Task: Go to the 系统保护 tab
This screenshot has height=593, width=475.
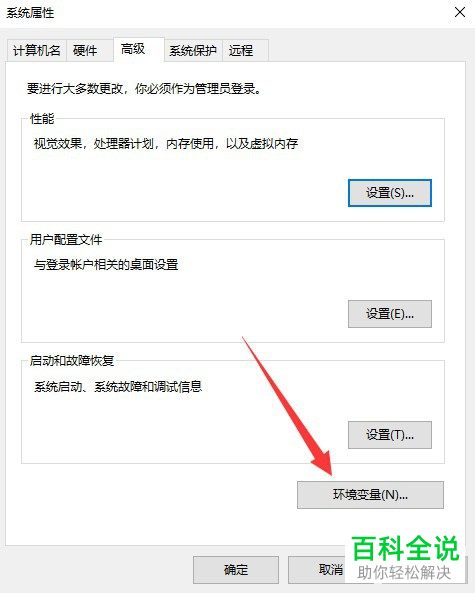Action: (193, 50)
